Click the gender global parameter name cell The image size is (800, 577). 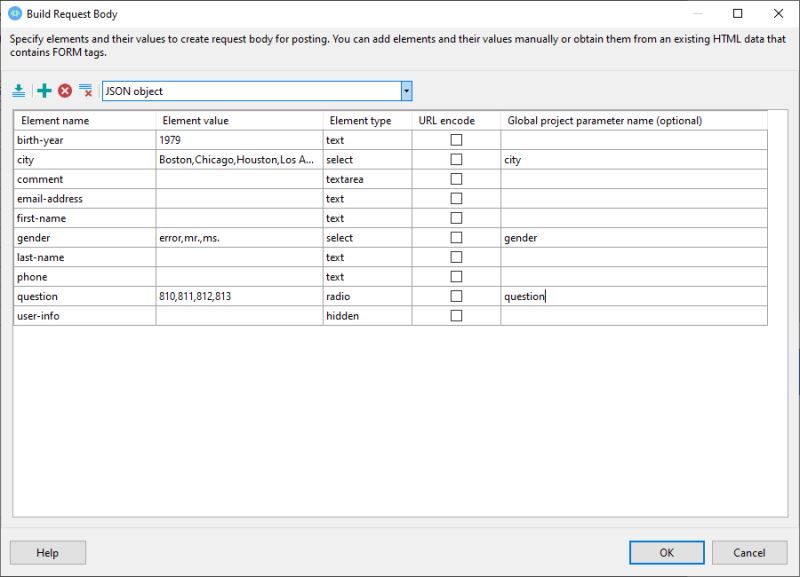[634, 238]
